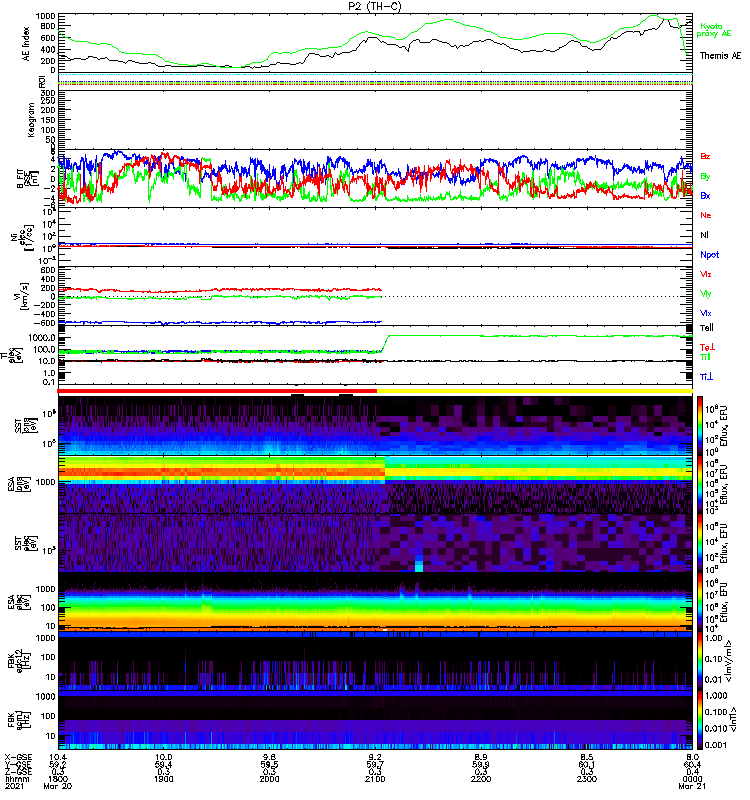Click the black Te parallel legend label

click(707, 328)
